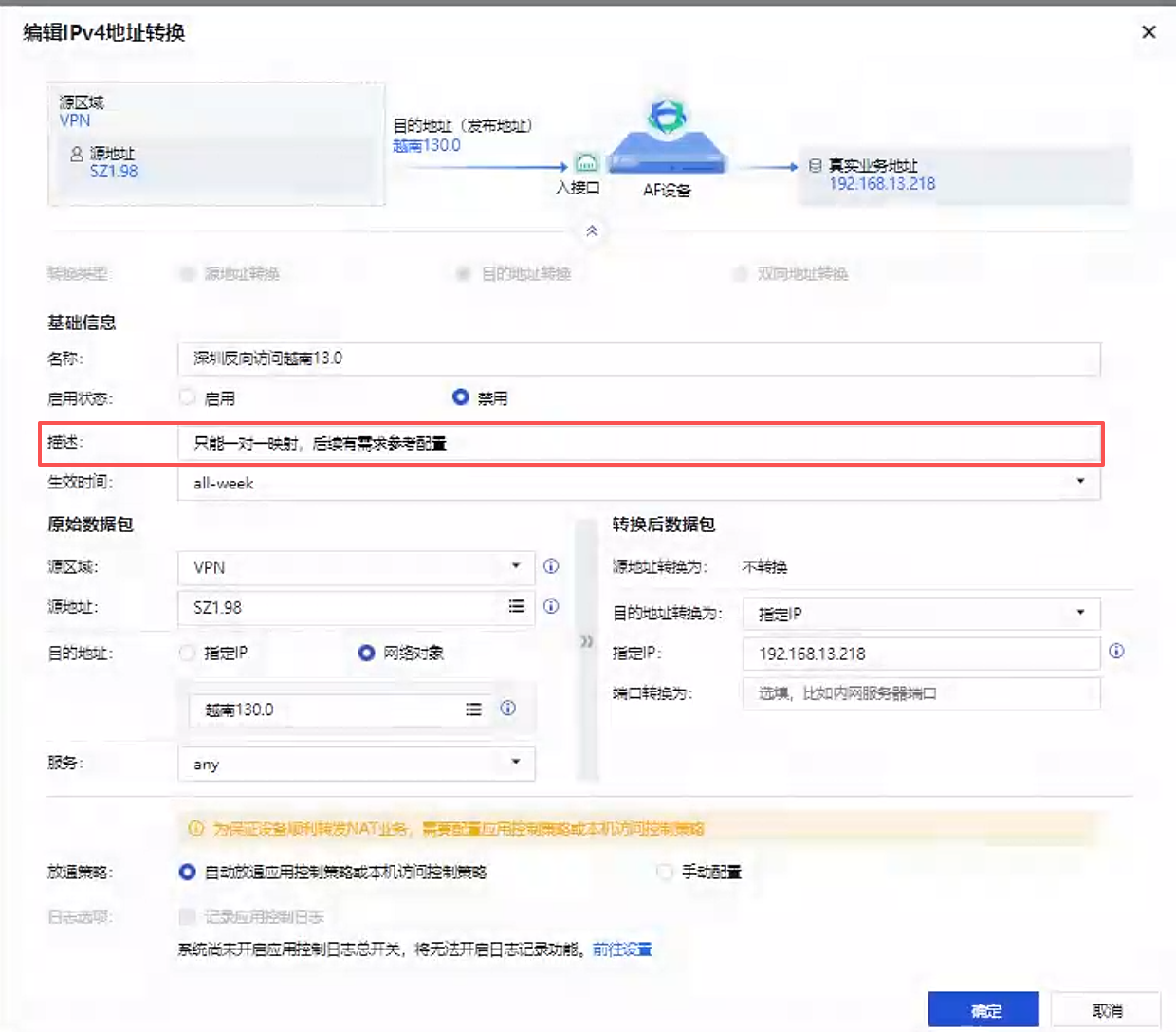This screenshot has height=1032, width=1176.
Task: Open the 前往设置 link
Action: pos(622,949)
